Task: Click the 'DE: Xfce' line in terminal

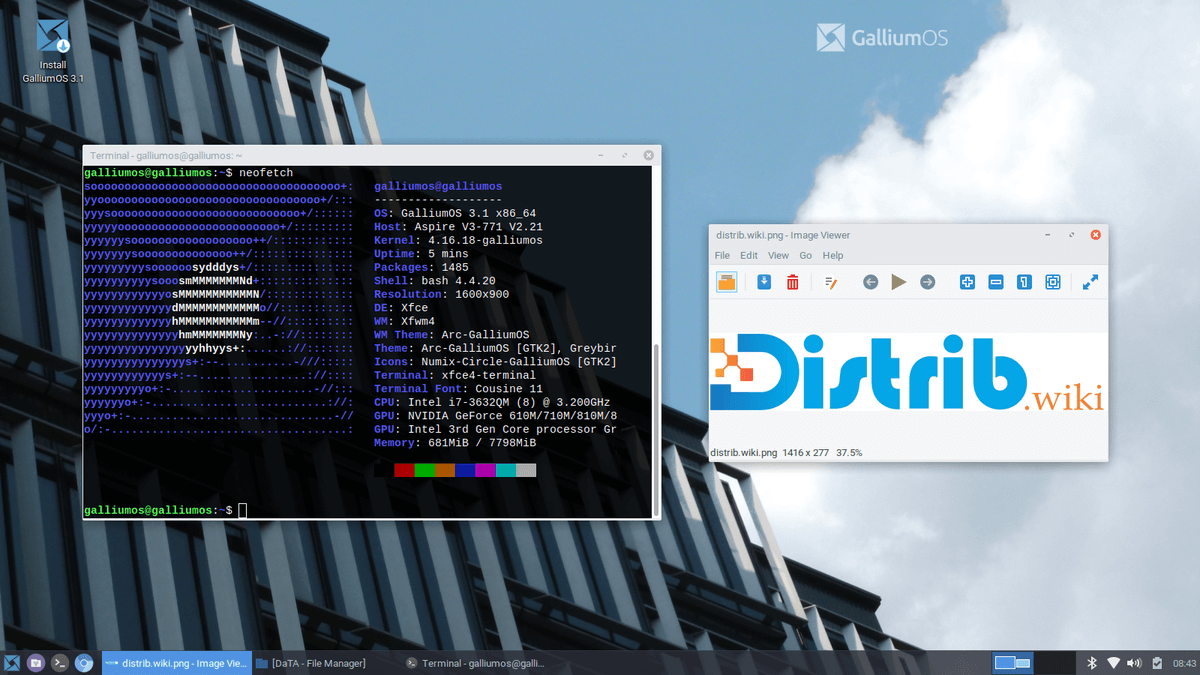Action: point(401,308)
